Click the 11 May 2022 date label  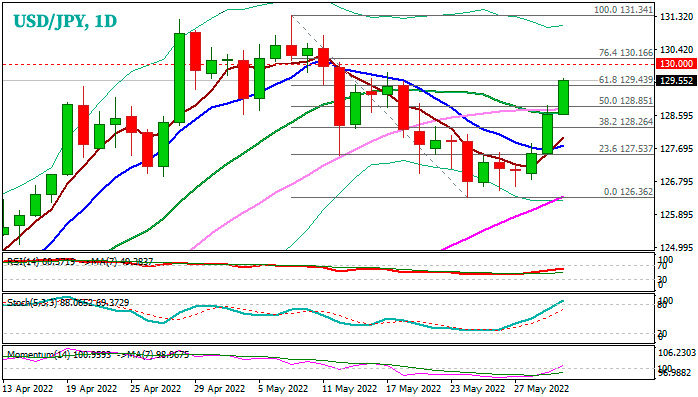point(350,389)
